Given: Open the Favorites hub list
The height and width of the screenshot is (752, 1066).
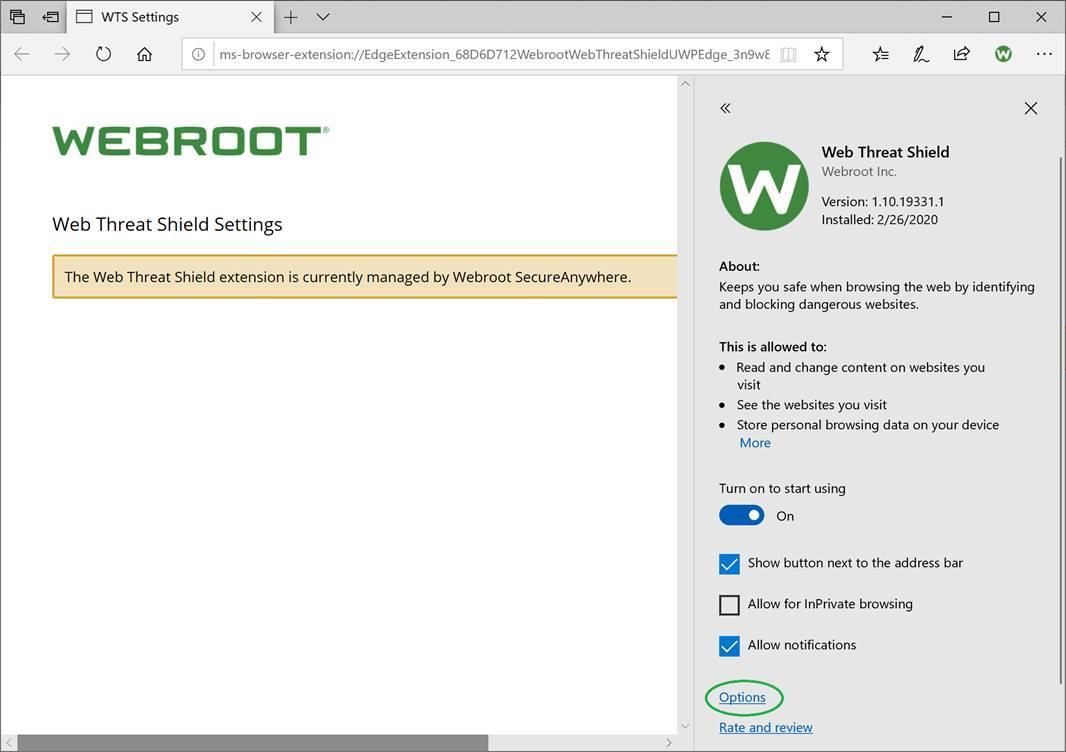Looking at the screenshot, I should click(x=880, y=54).
